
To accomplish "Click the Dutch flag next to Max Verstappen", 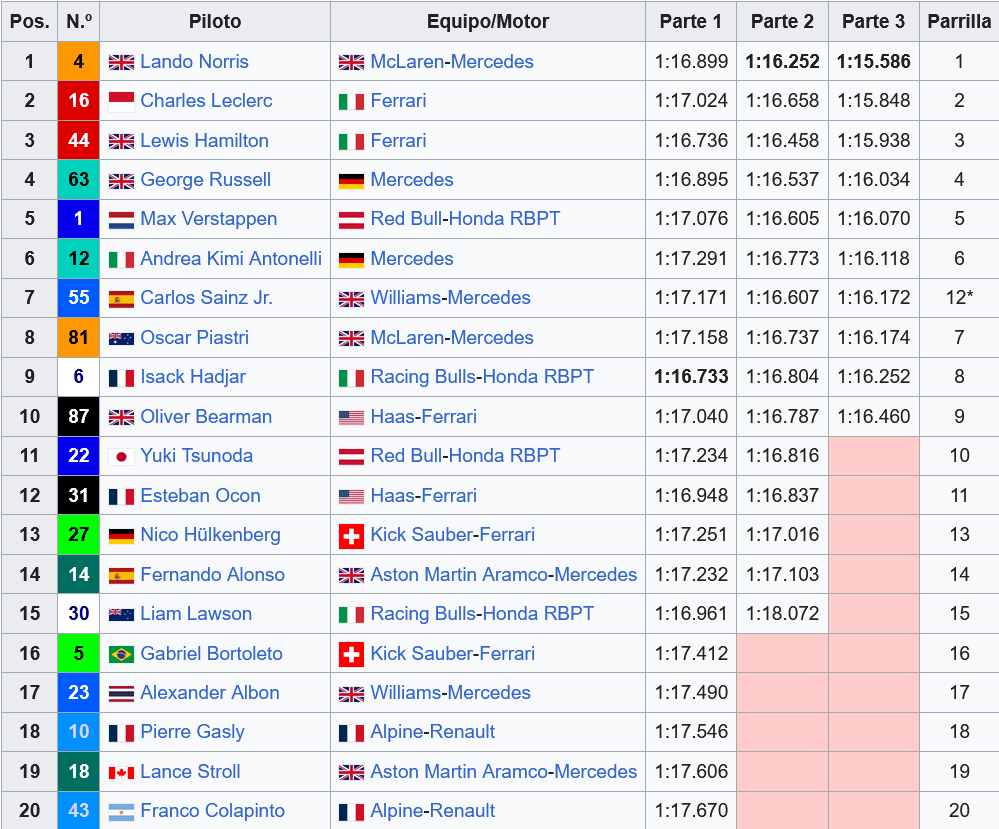I will pos(121,219).
